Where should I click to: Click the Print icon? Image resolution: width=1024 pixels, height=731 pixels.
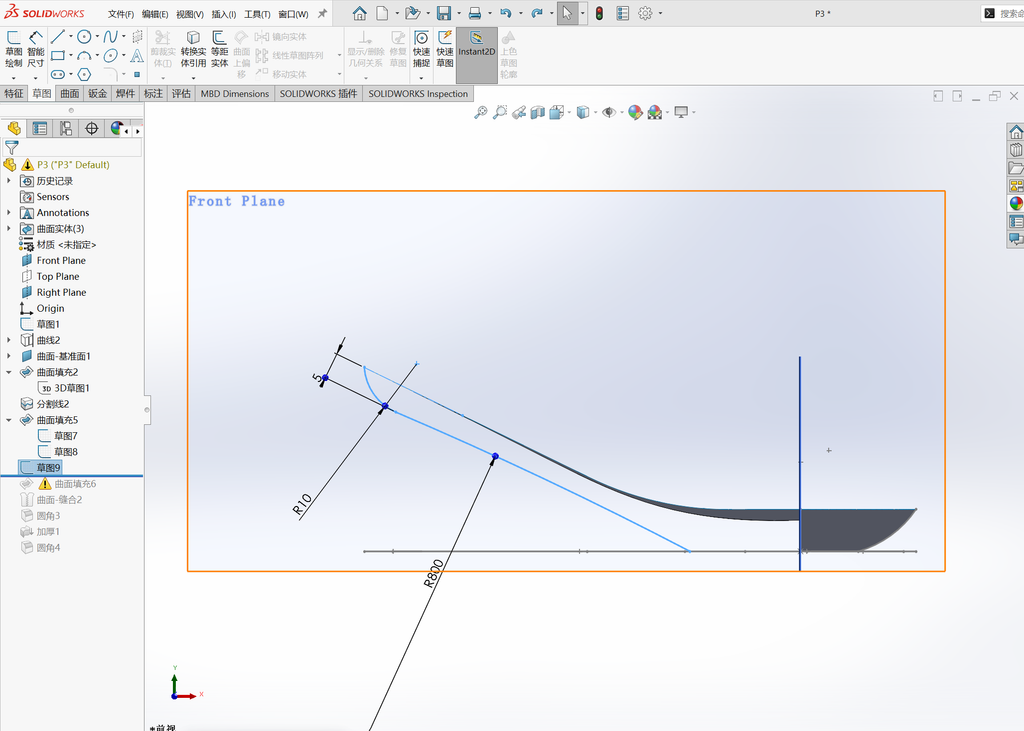pyautogui.click(x=475, y=13)
